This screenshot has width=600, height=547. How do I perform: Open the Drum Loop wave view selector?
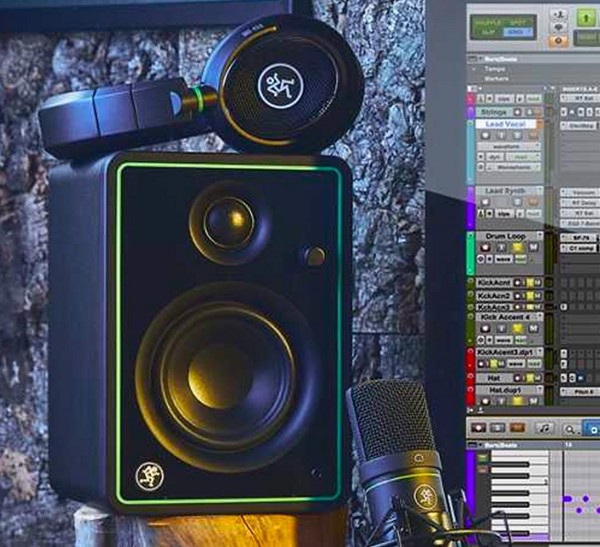[503, 259]
